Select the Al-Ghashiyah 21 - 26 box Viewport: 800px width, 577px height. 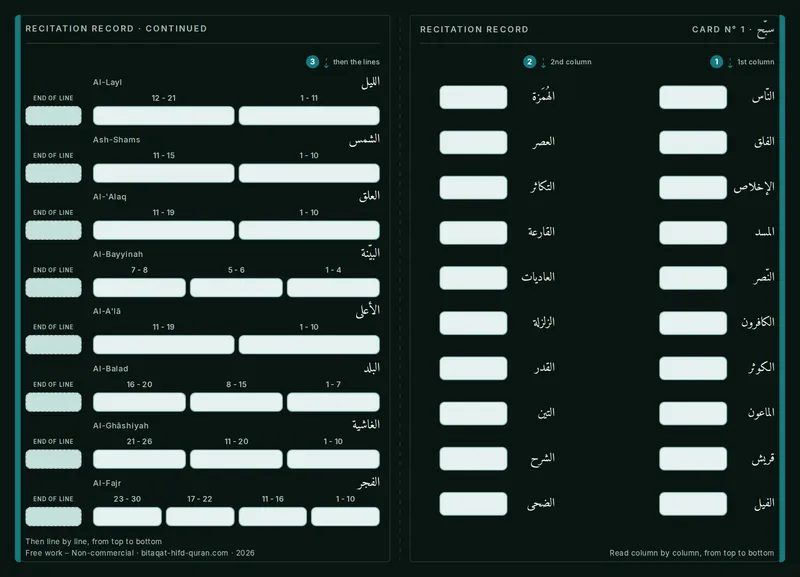pos(139,459)
